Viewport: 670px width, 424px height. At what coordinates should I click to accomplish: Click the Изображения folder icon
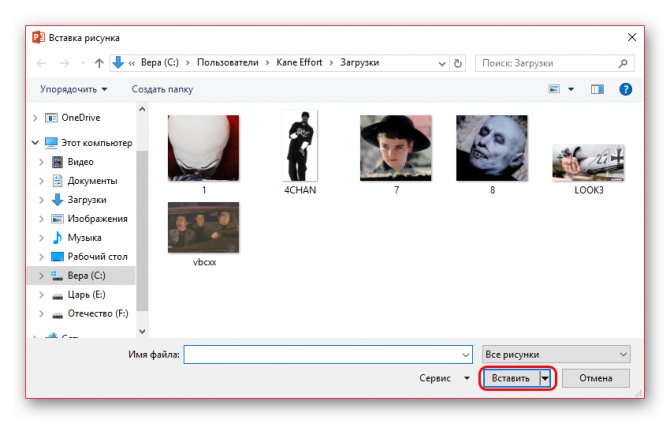click(57, 218)
